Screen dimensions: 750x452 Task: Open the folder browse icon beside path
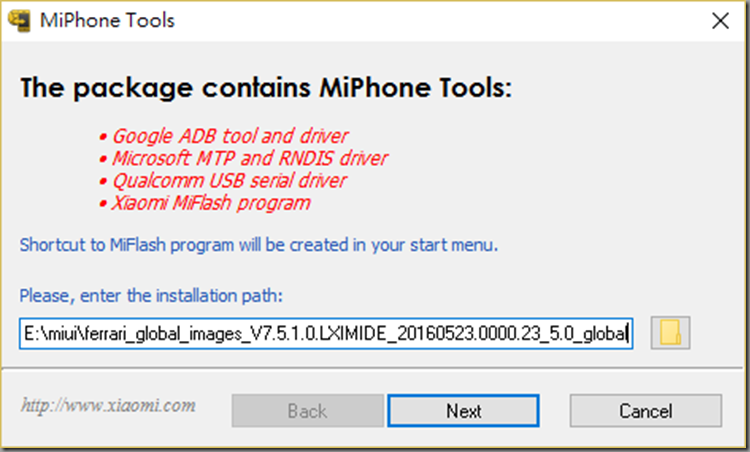pos(670,332)
